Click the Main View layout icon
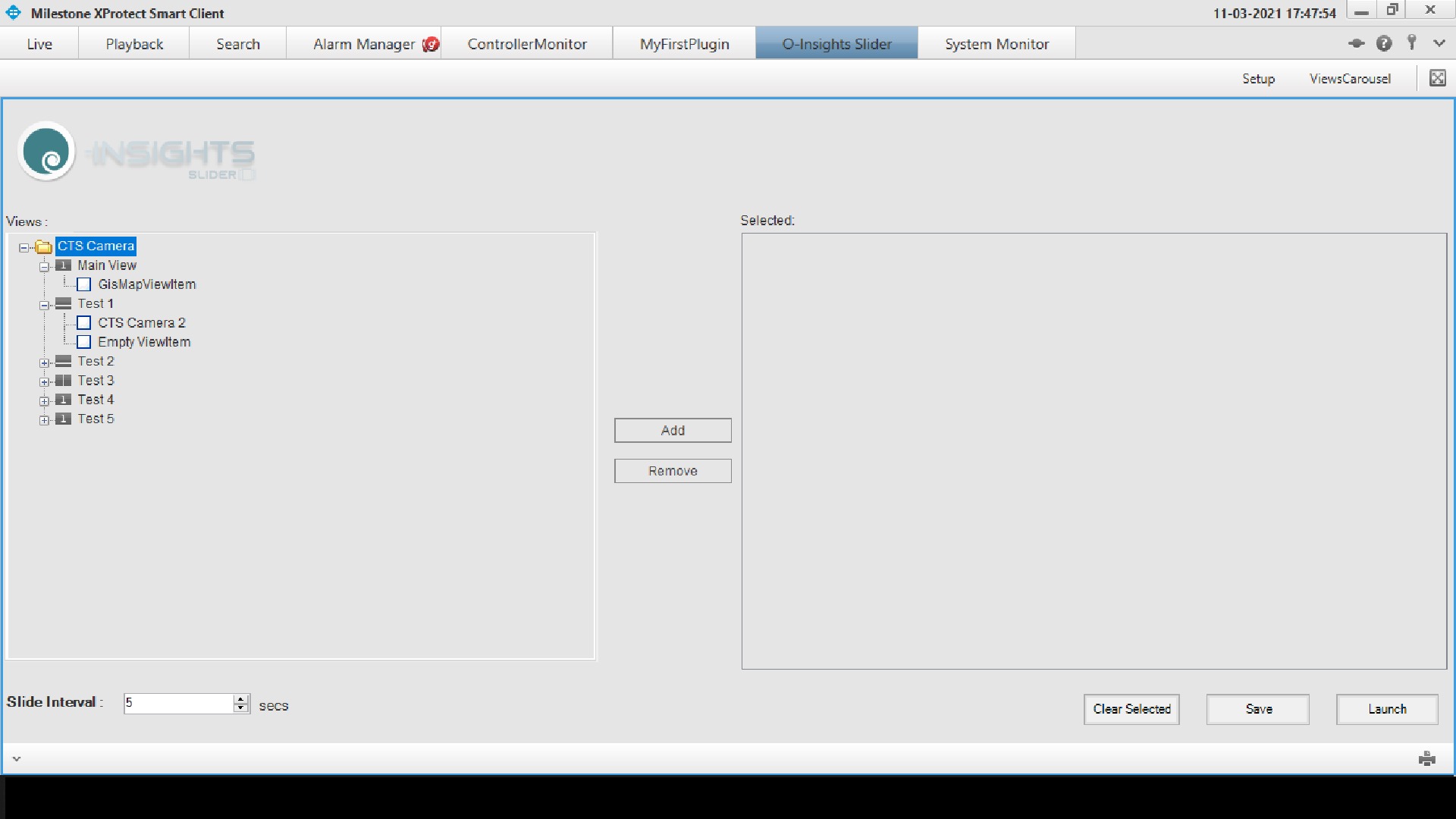Image resolution: width=1456 pixels, height=819 pixels. (64, 265)
